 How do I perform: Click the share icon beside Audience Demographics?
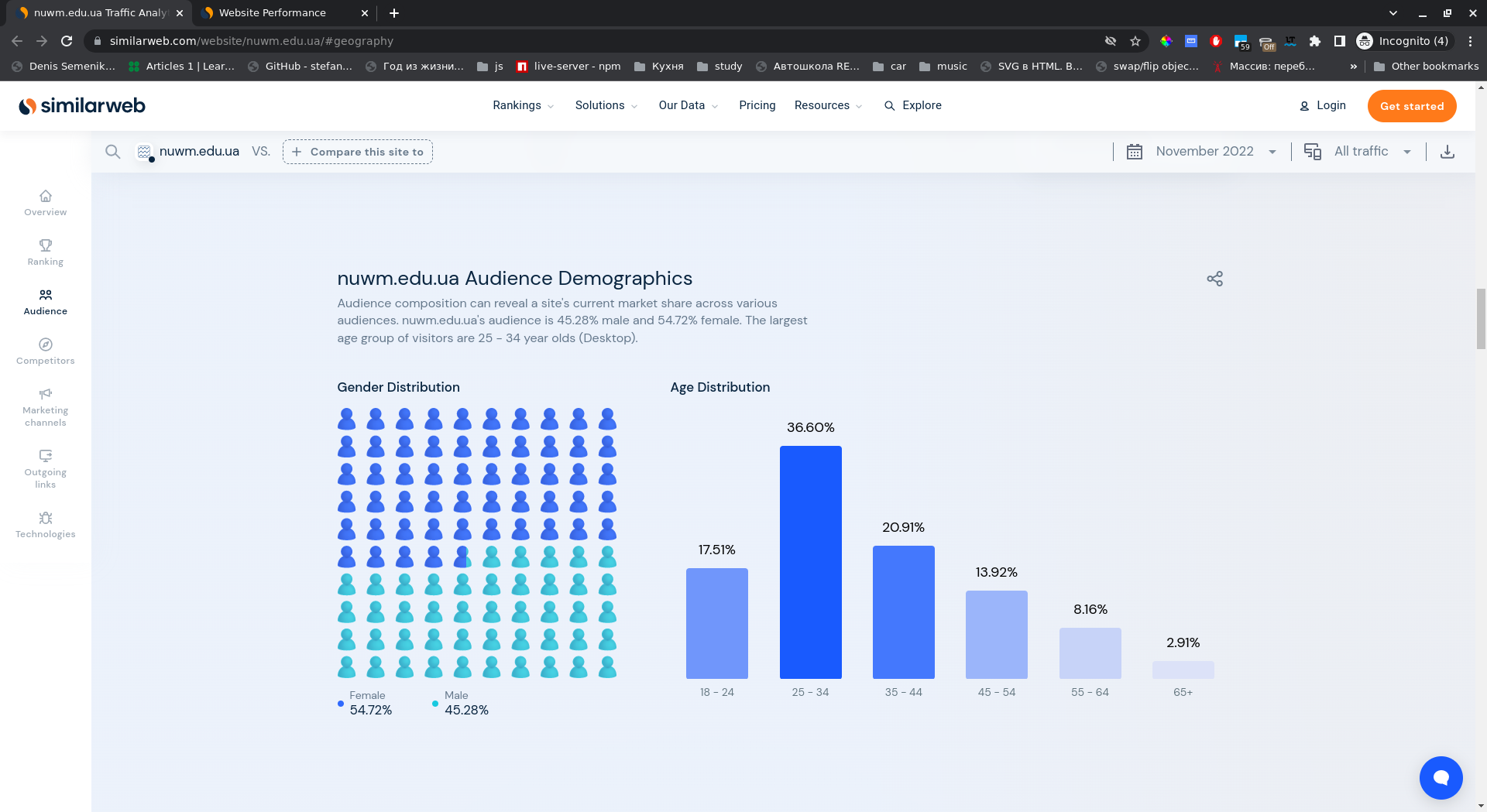click(x=1214, y=279)
